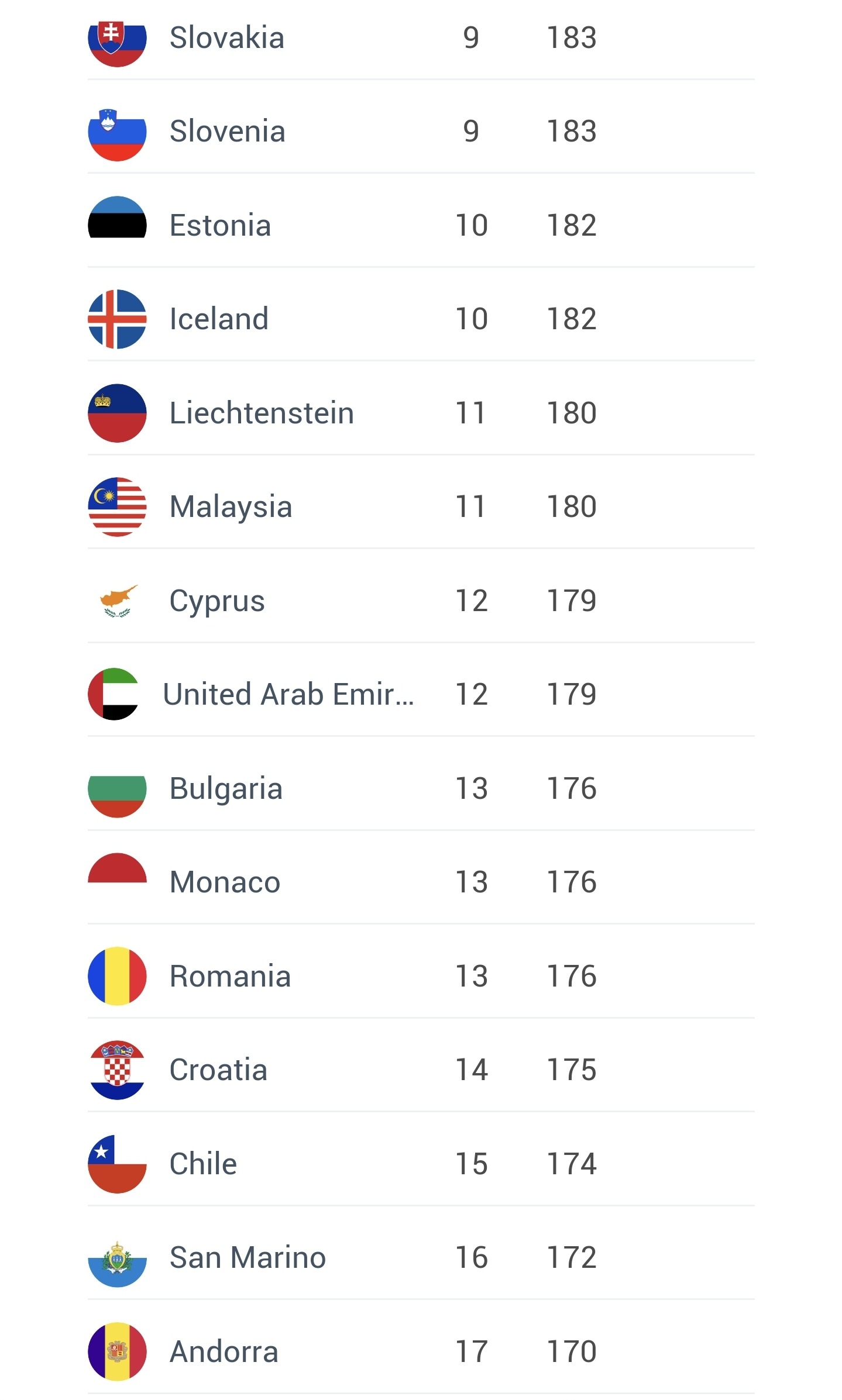
Task: Open the Monaco country name
Action: coord(225,882)
